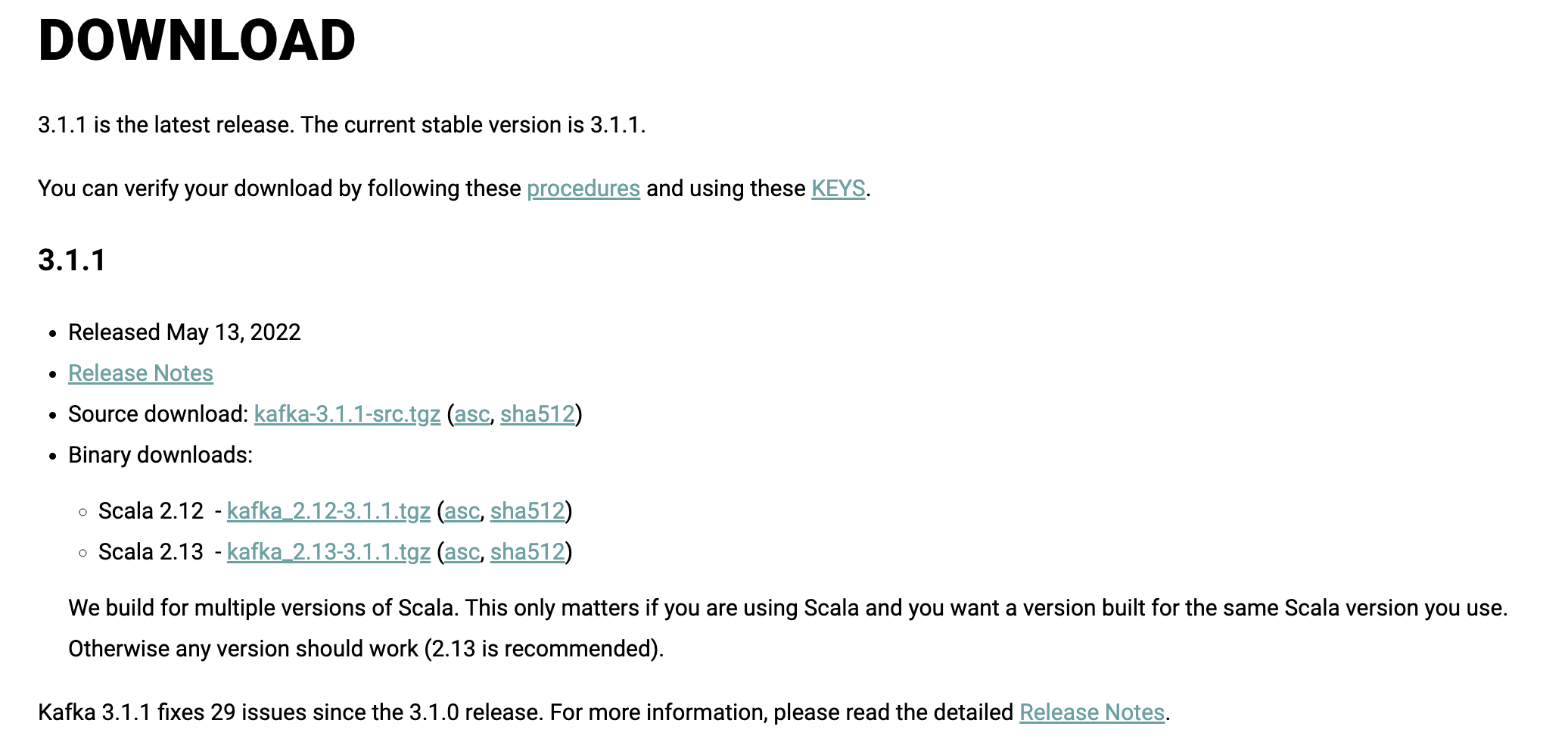Download kafka_2.13-3.1.1.tgz binary
This screenshot has width=1568, height=742.
click(x=328, y=552)
